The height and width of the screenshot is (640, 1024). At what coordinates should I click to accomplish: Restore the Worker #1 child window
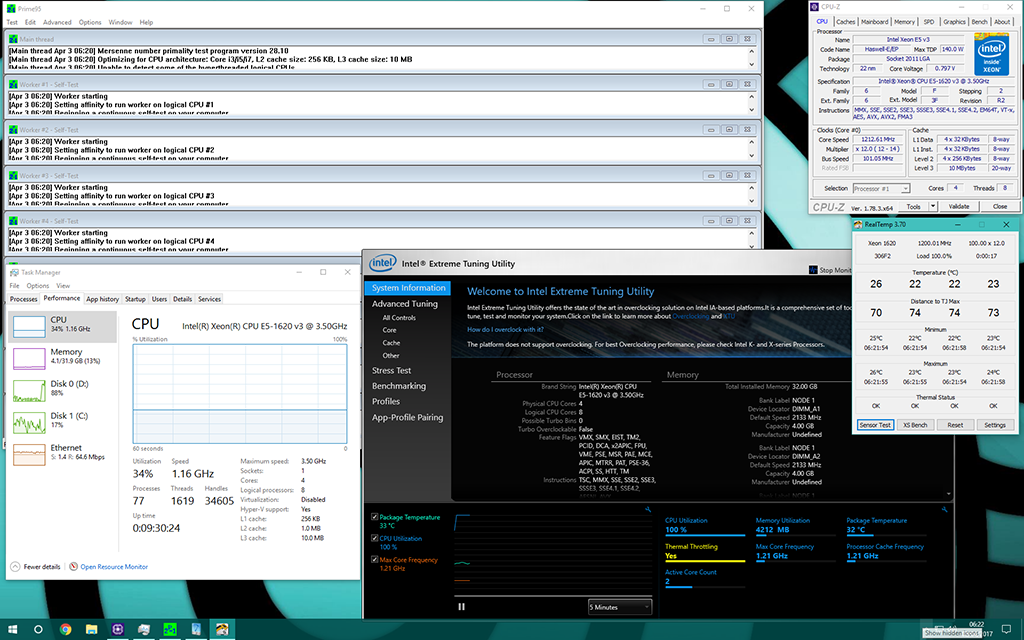click(x=729, y=84)
